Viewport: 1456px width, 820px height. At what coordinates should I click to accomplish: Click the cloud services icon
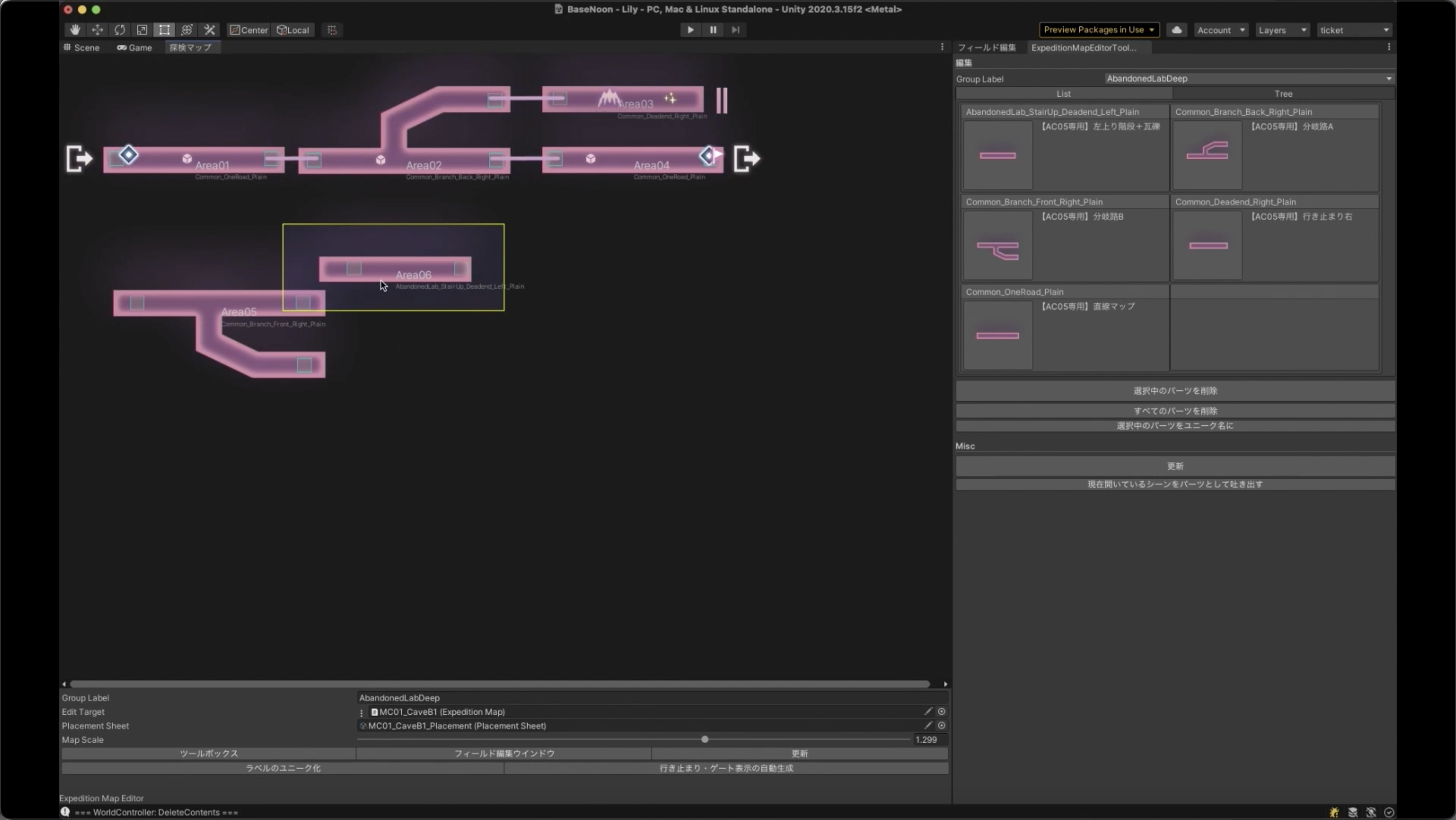click(x=1176, y=30)
